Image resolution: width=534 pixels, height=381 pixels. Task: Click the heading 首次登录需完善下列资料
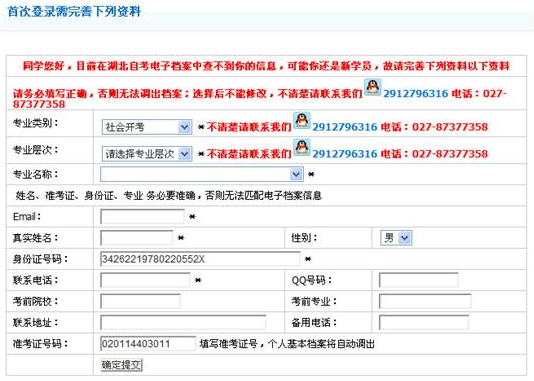click(74, 12)
